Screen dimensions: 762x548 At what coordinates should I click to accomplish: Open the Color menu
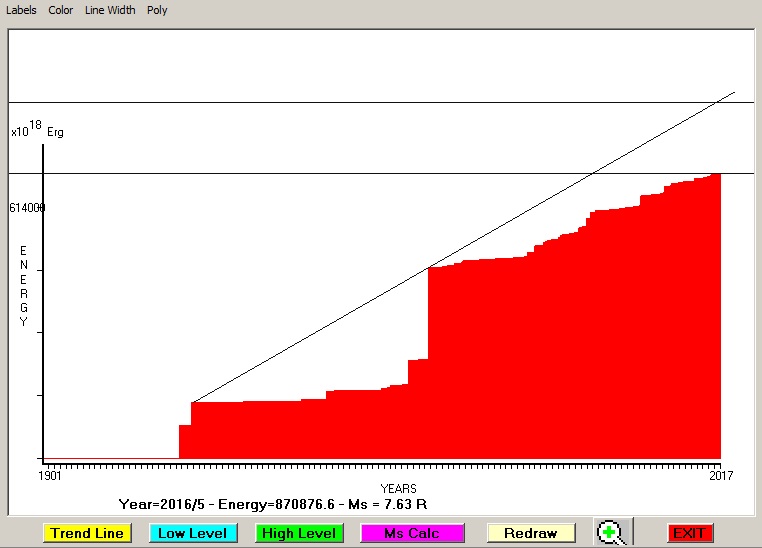click(60, 10)
